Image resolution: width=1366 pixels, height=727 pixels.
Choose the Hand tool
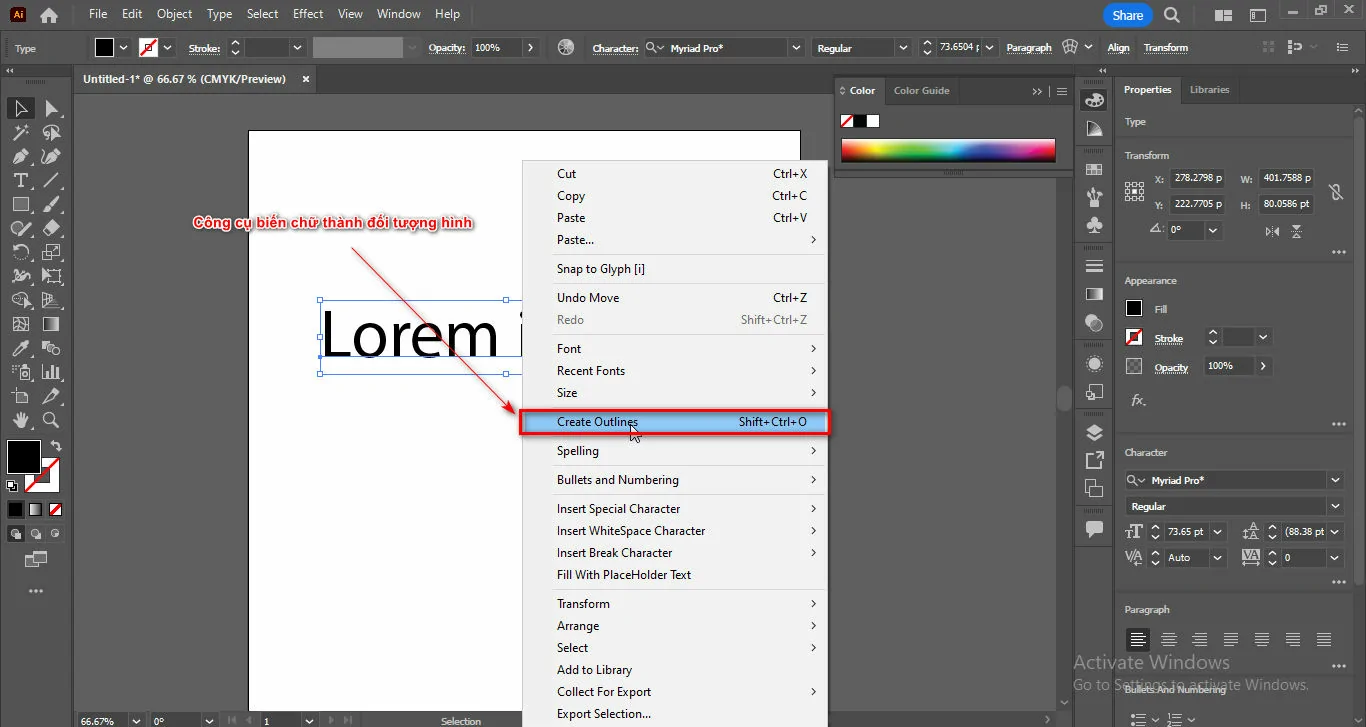[x=20, y=420]
